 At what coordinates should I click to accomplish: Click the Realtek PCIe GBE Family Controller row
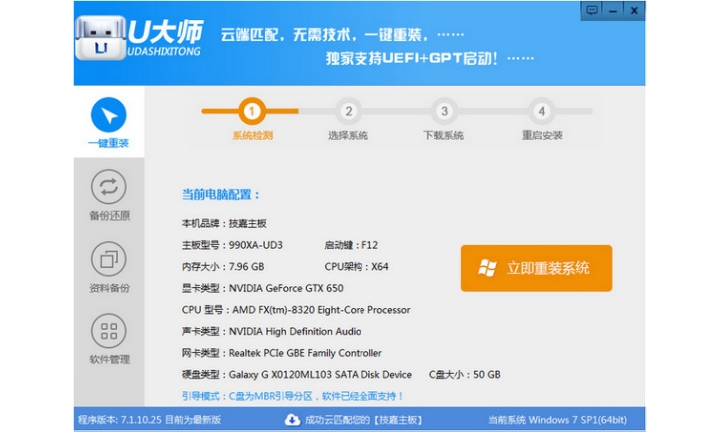tap(281, 353)
